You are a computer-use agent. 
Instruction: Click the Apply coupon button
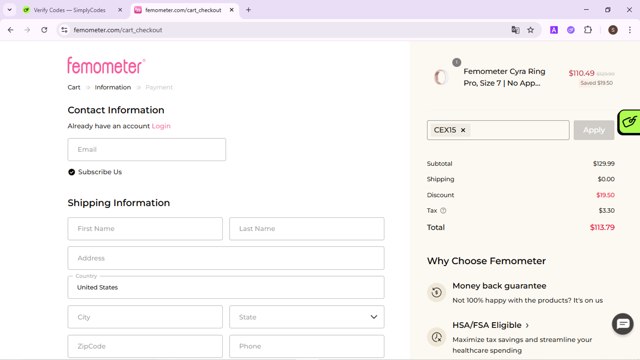click(x=594, y=130)
